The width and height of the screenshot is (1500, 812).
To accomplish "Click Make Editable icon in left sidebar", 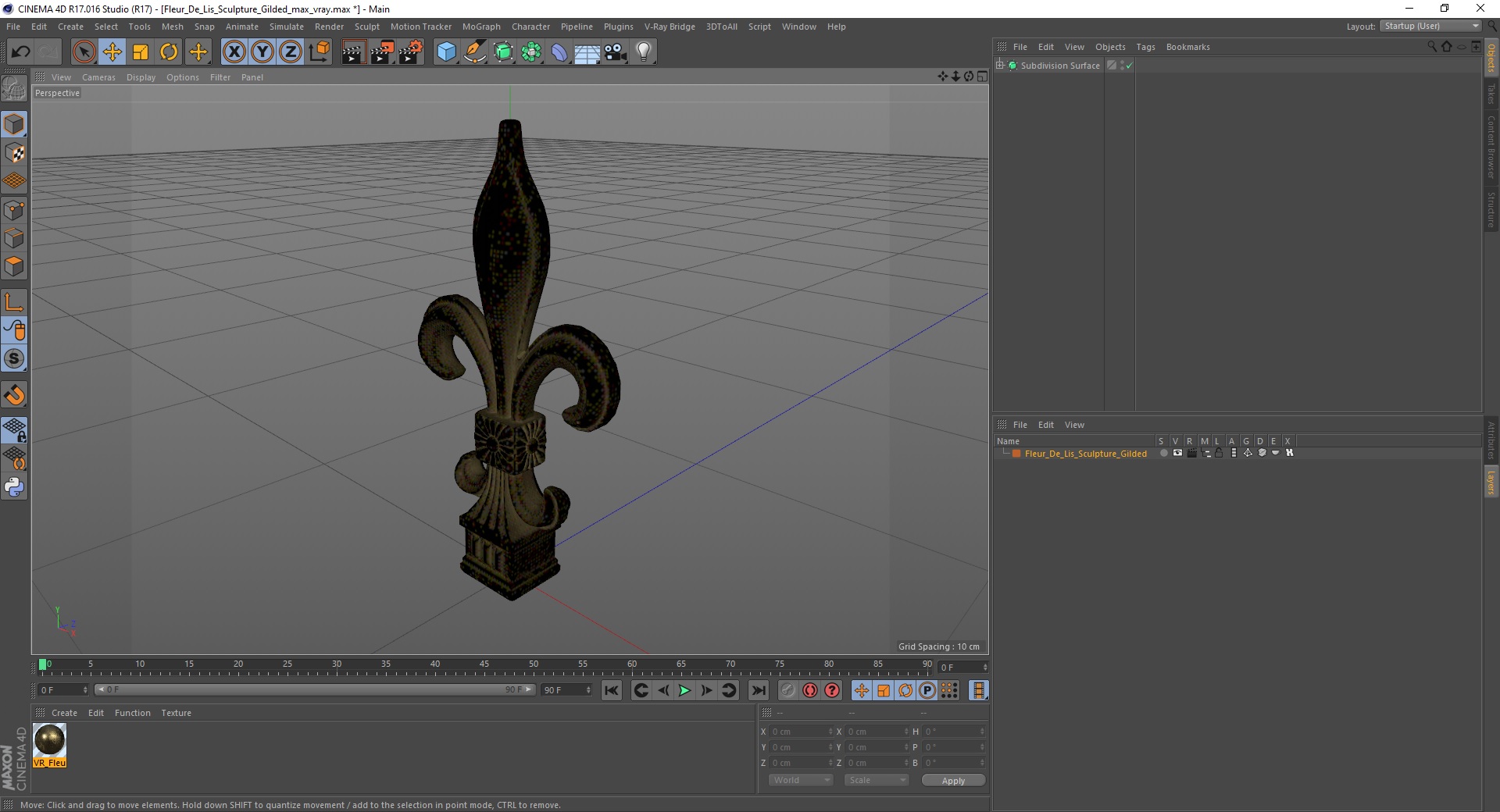I will (14, 89).
